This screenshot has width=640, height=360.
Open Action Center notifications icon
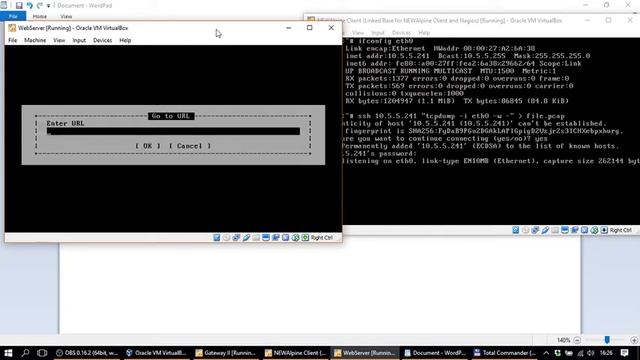pyautogui.click(x=624, y=353)
